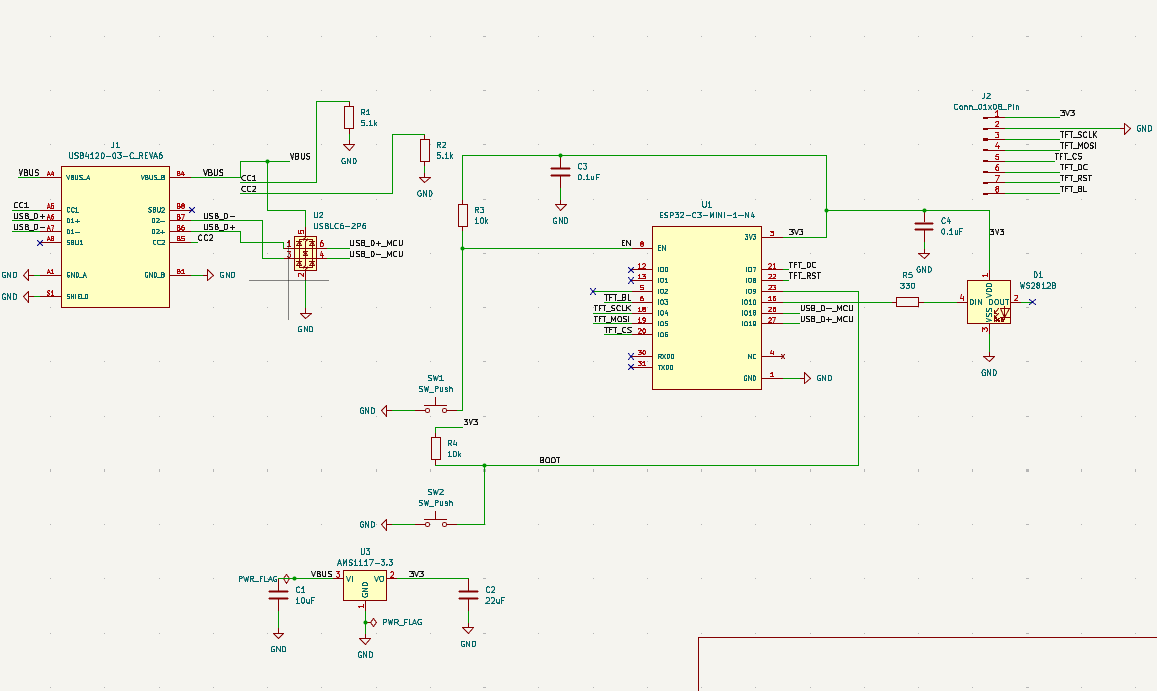This screenshot has width=1157, height=691.
Task: Click the USBLC6-2P6 value text
Action: (340, 227)
